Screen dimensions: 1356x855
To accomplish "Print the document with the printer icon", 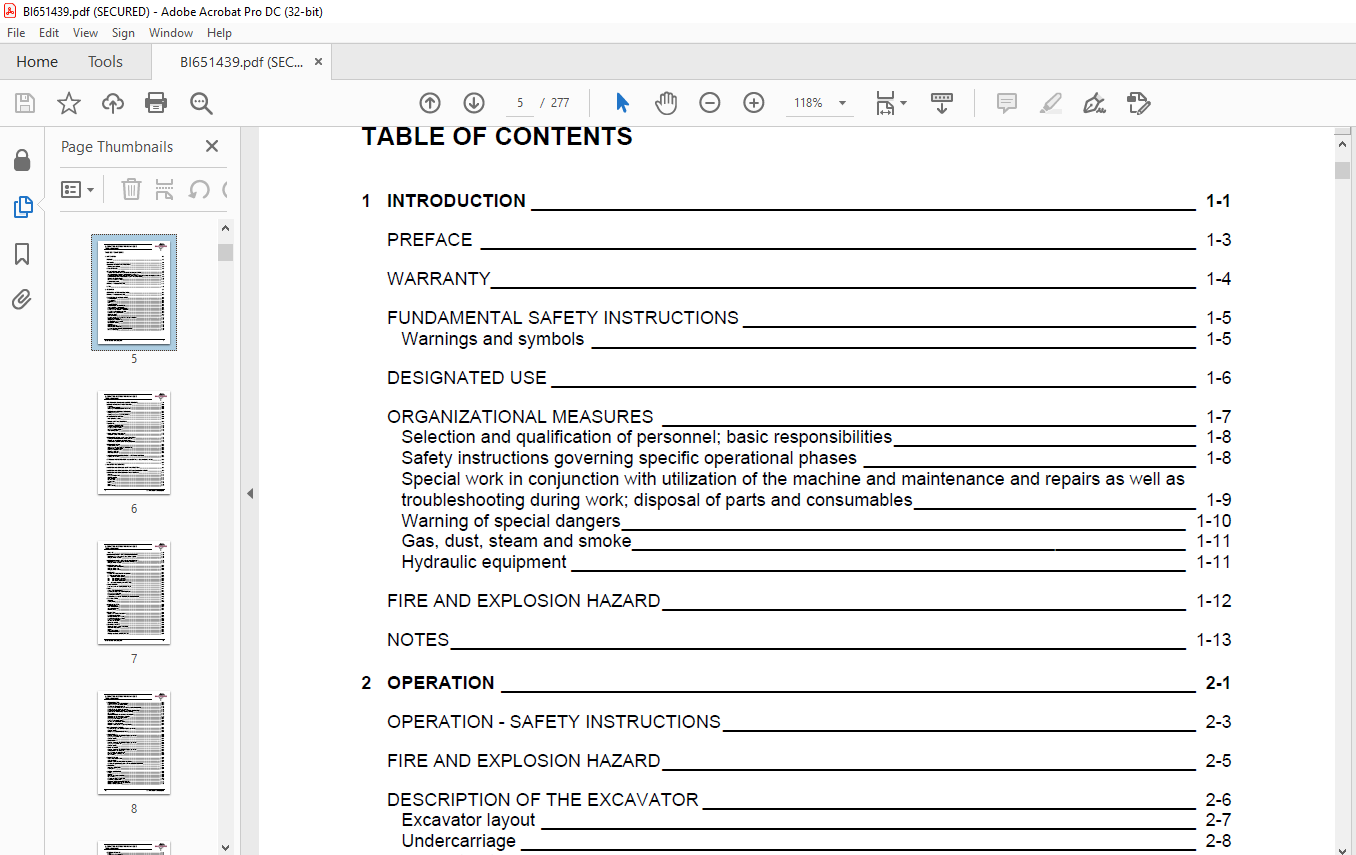I will (156, 103).
